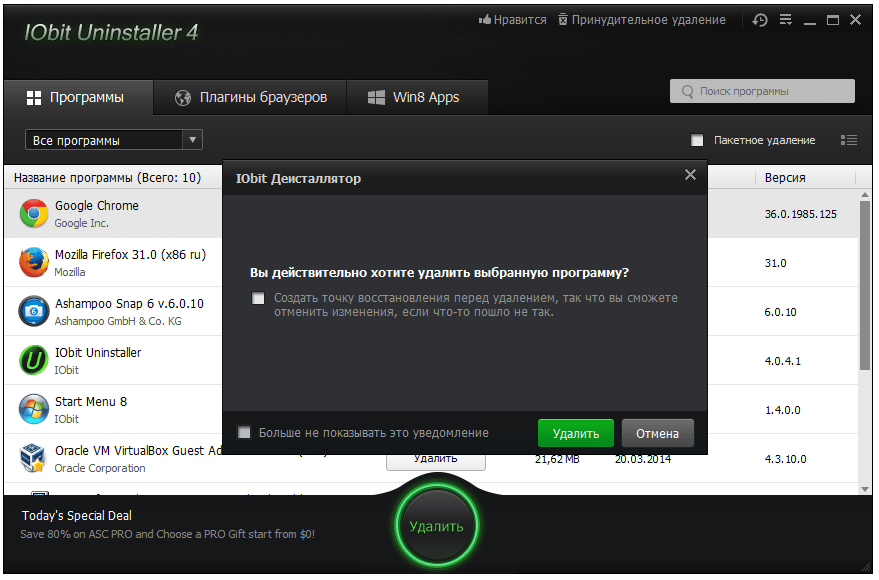Viewport: 879px width, 580px height.
Task: Switch to the Плагины браузеров tab
Action: (x=250, y=98)
